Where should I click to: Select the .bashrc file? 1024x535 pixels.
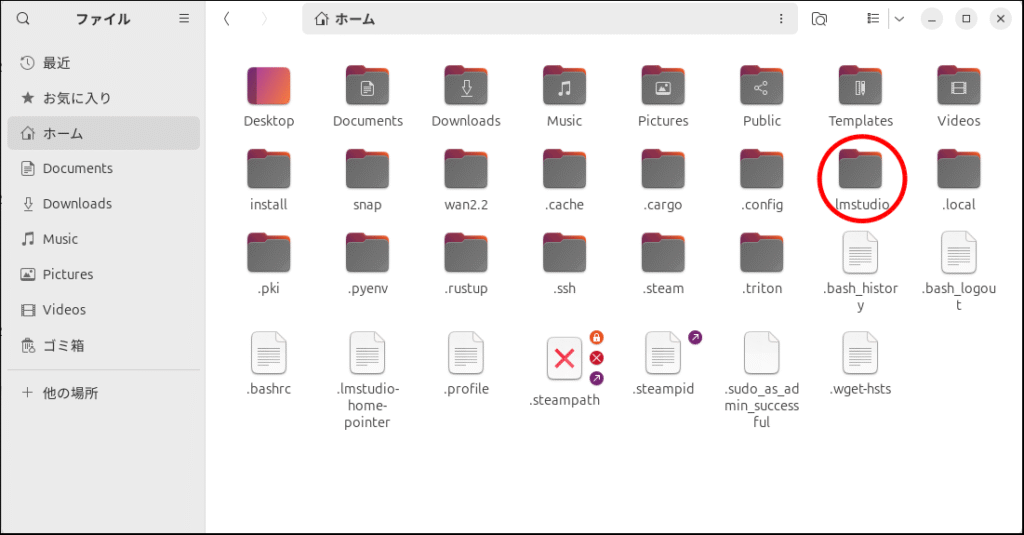tap(268, 355)
